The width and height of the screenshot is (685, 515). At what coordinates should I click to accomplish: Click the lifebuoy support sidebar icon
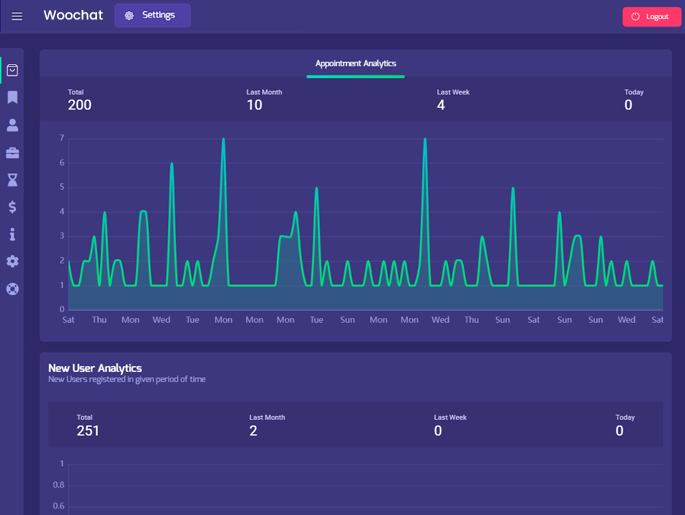12,289
